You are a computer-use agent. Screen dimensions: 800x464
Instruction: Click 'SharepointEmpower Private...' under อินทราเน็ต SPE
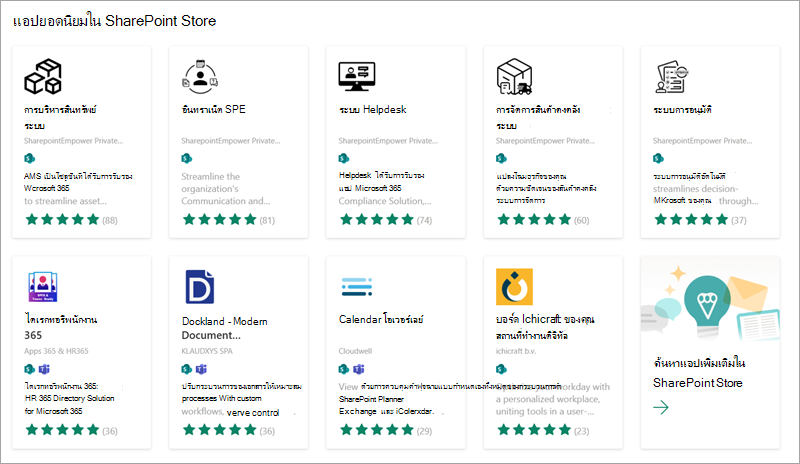tap(231, 141)
